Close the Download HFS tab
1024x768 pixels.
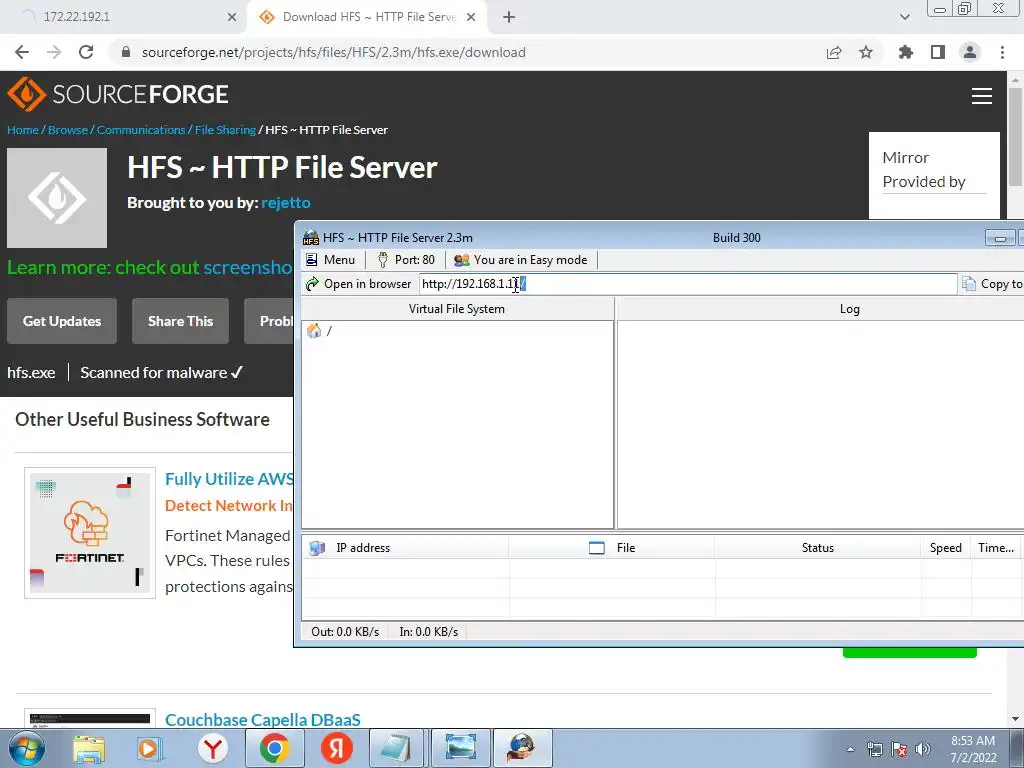(471, 17)
